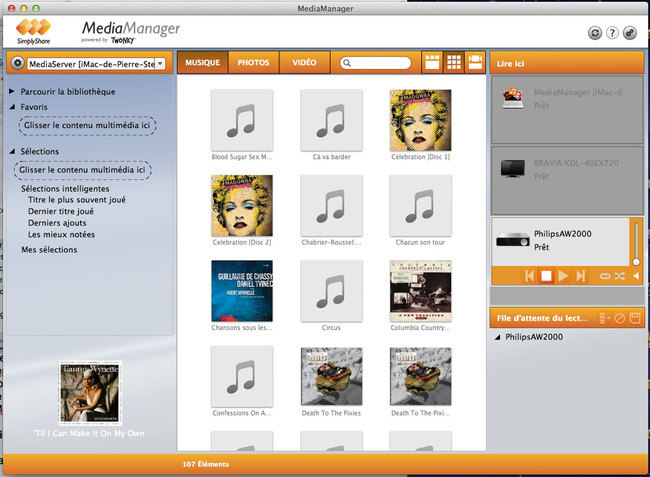Open the Chabrier-Roussel album
This screenshot has height=477, width=650.
(332, 206)
